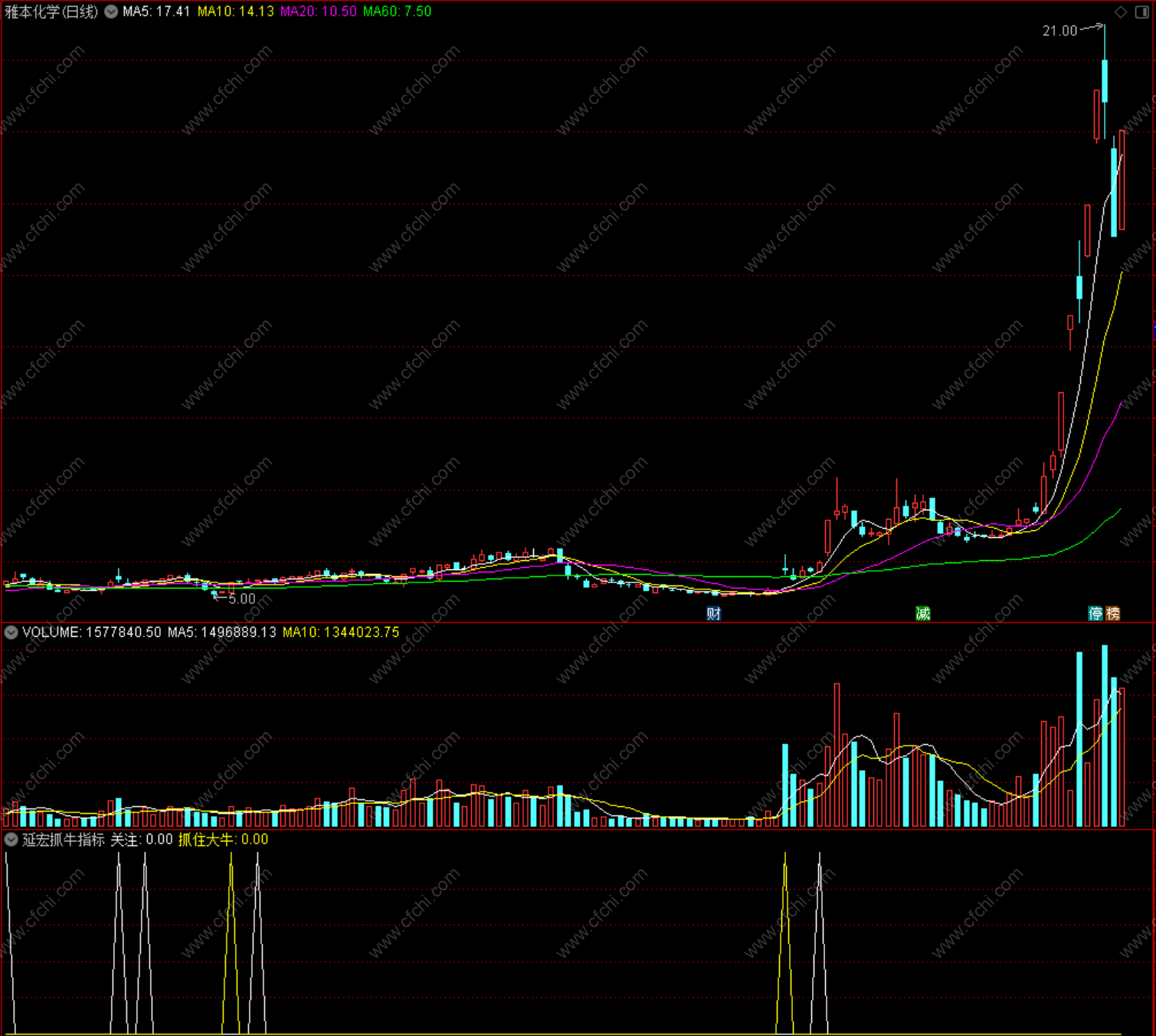Click the 5.00 low price annotation
The width and height of the screenshot is (1156, 1036).
pos(242,598)
